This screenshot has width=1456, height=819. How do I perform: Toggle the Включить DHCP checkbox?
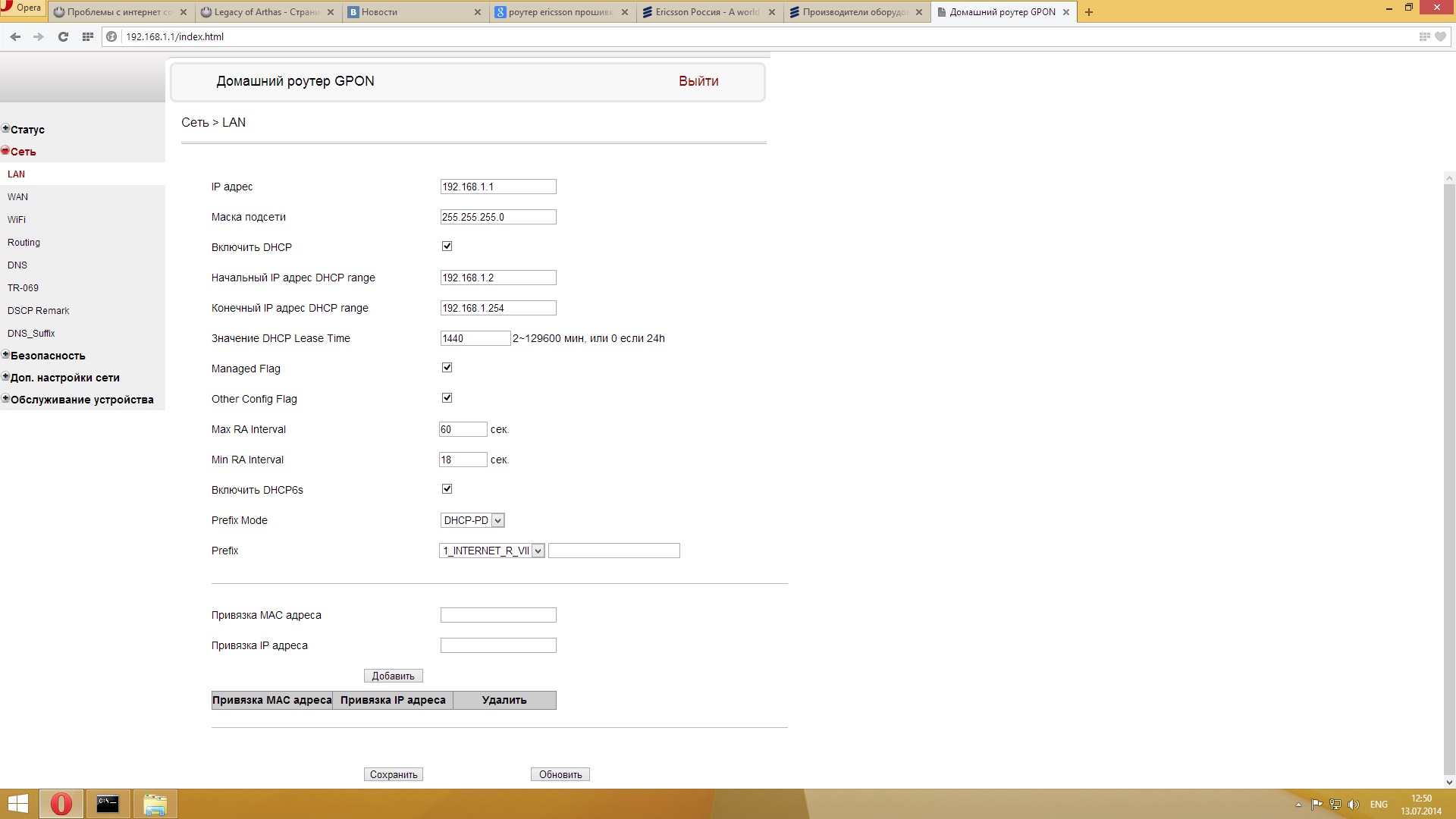coord(447,246)
